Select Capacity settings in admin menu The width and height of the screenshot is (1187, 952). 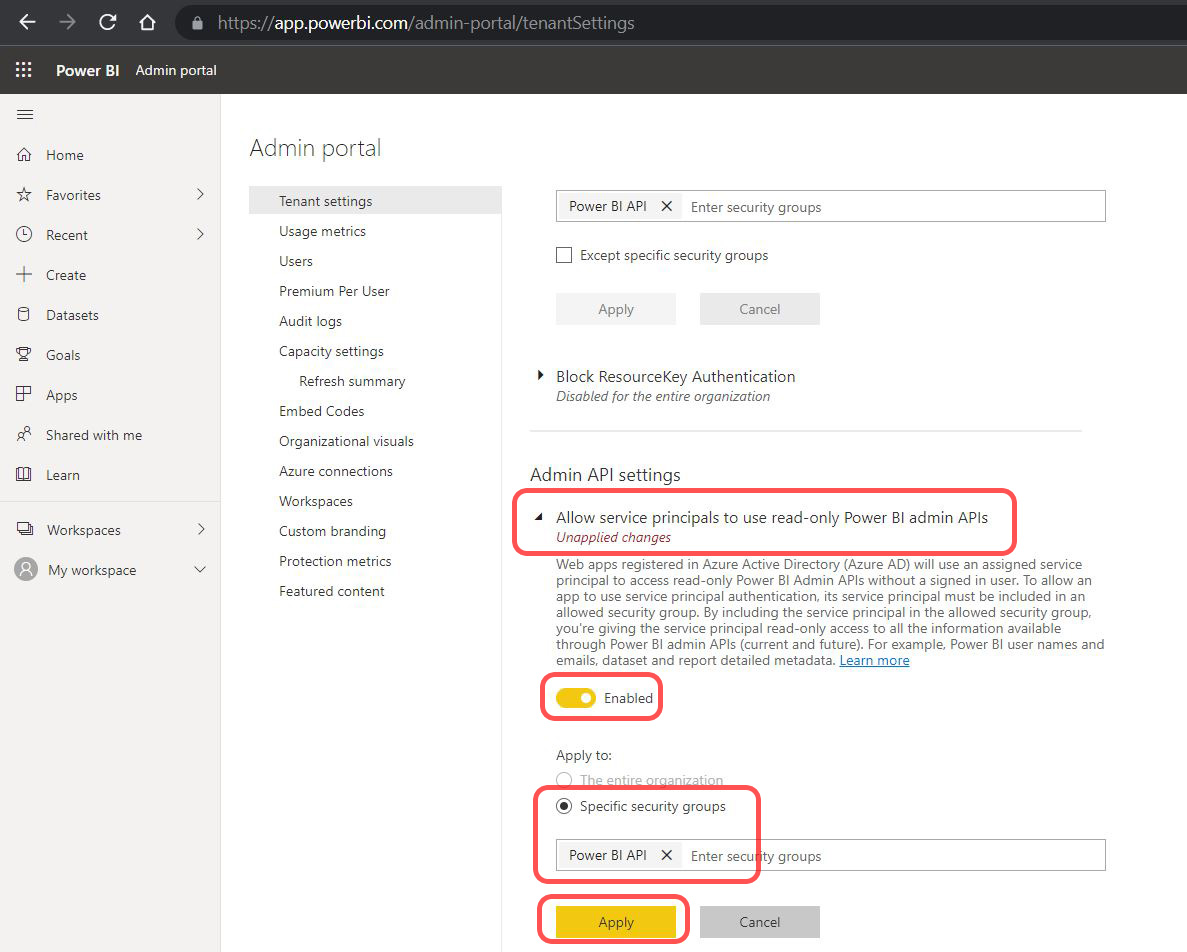point(331,351)
